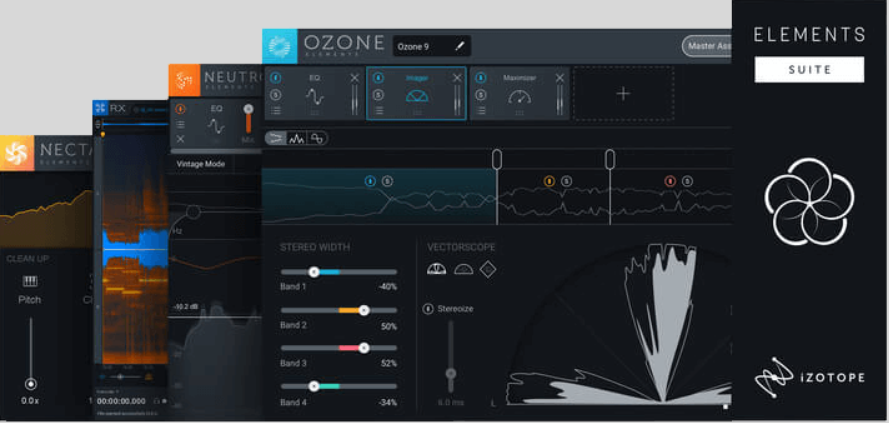Click the pencil edit icon beside Ozone 9
Image resolution: width=889 pixels, height=423 pixels.
point(459,46)
